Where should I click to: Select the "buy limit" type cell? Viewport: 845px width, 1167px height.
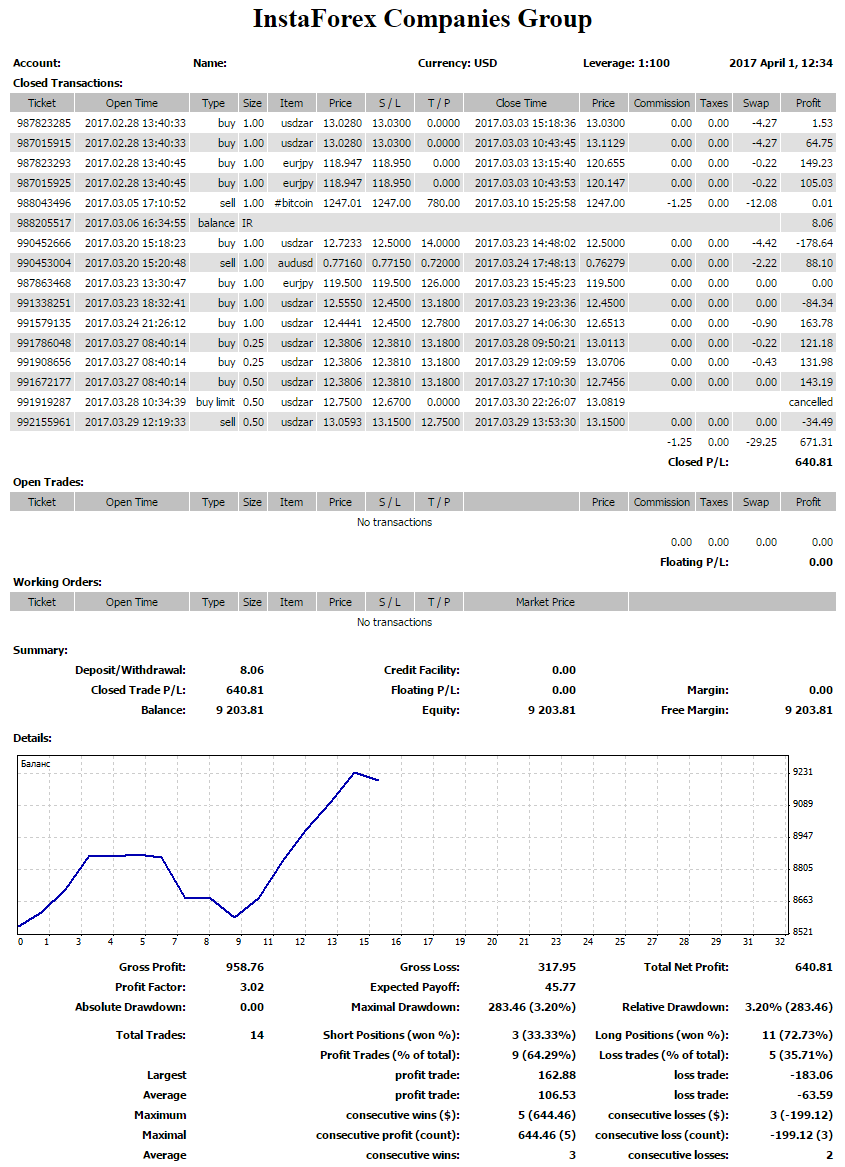click(x=215, y=403)
